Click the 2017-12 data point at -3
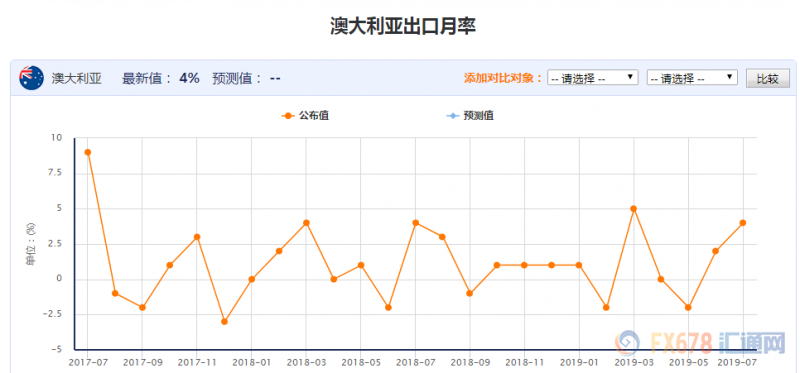This screenshot has height=373, width=800. pyautogui.click(x=224, y=321)
